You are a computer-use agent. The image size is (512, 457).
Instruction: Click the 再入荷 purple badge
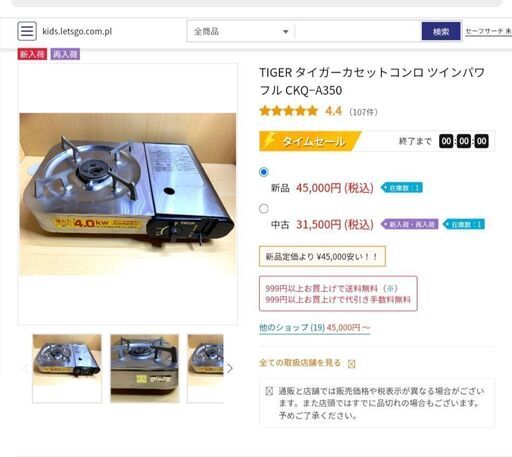[65, 54]
